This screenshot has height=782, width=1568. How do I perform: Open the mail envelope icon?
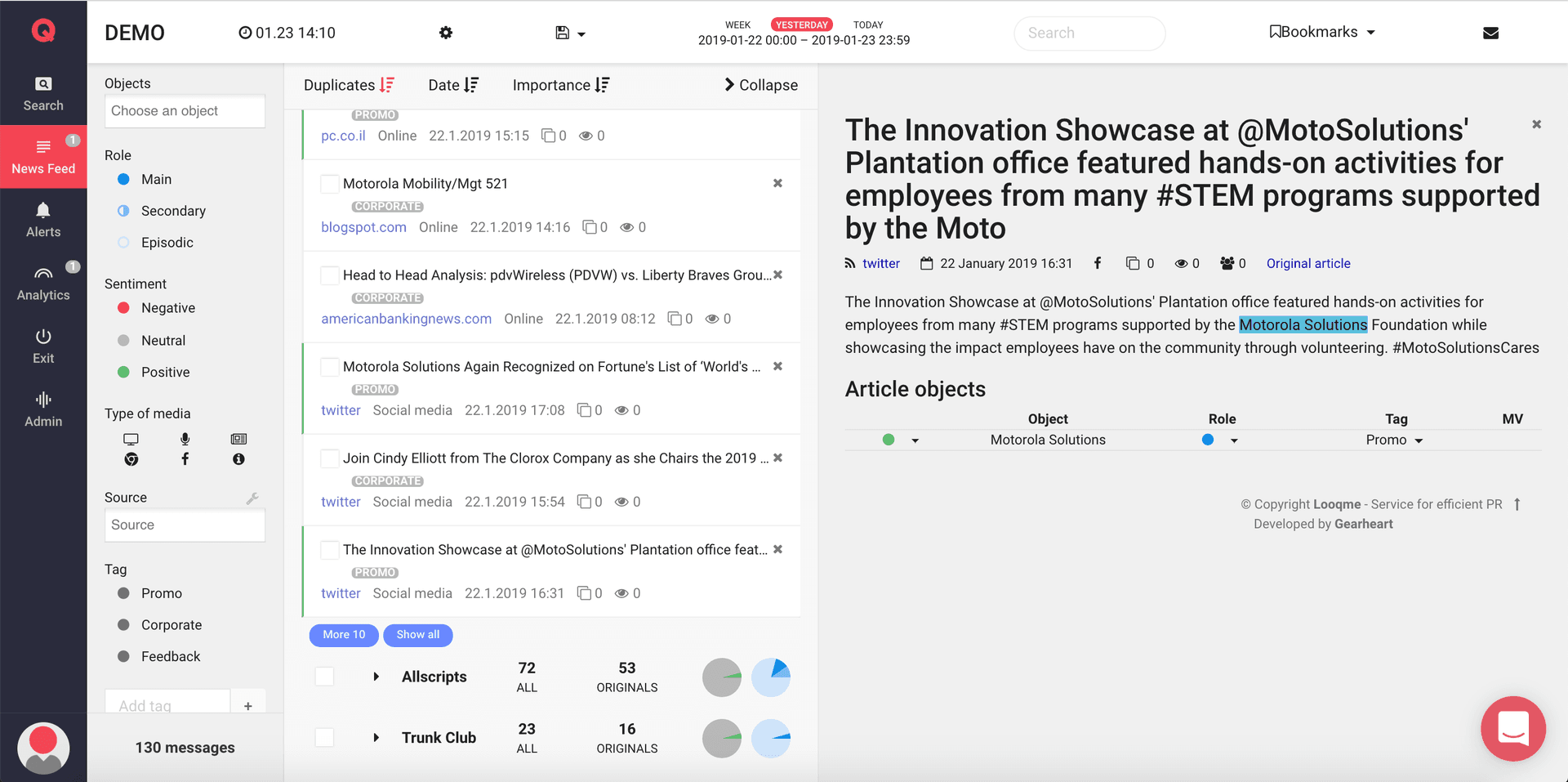pyautogui.click(x=1490, y=33)
